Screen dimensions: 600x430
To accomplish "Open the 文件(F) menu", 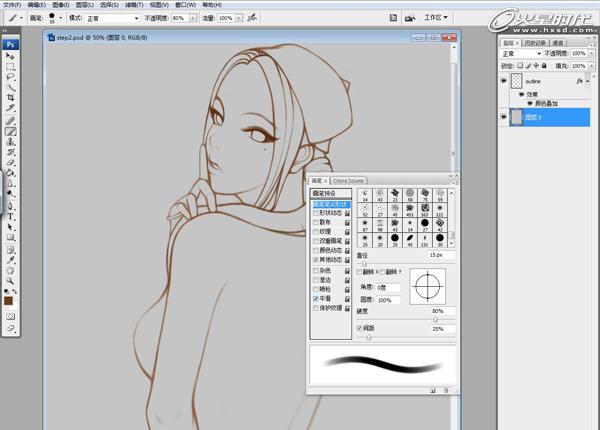I will pos(12,5).
